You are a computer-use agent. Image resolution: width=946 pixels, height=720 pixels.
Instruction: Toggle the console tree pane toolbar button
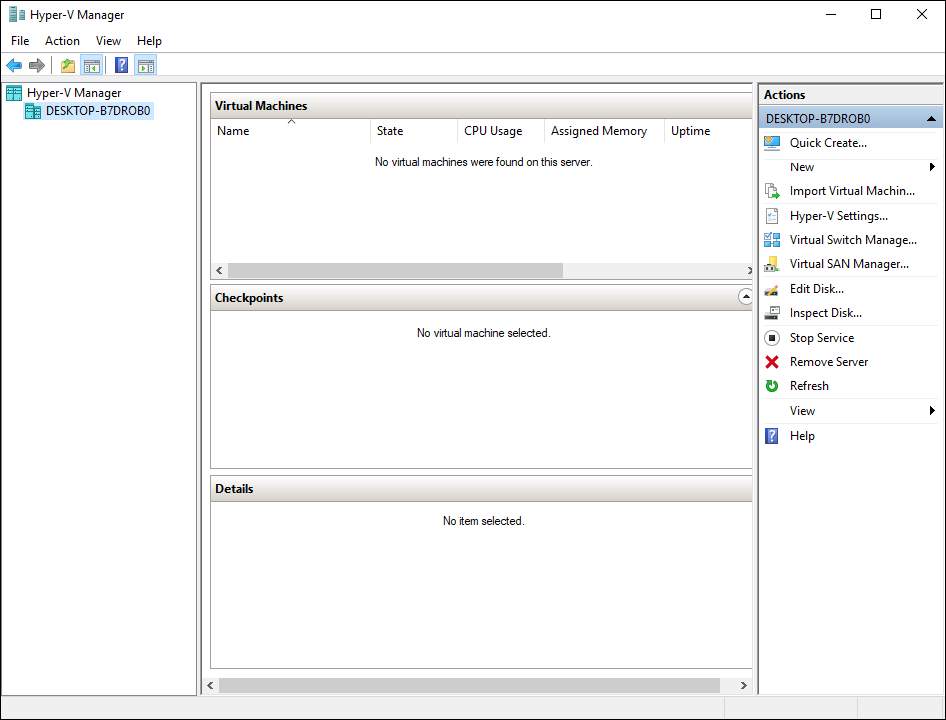[x=91, y=66]
